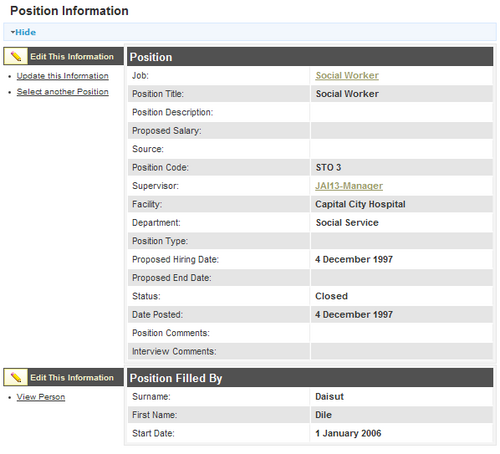
Task: Open Edit This Information for Position Filled By
Action: (x=72, y=377)
